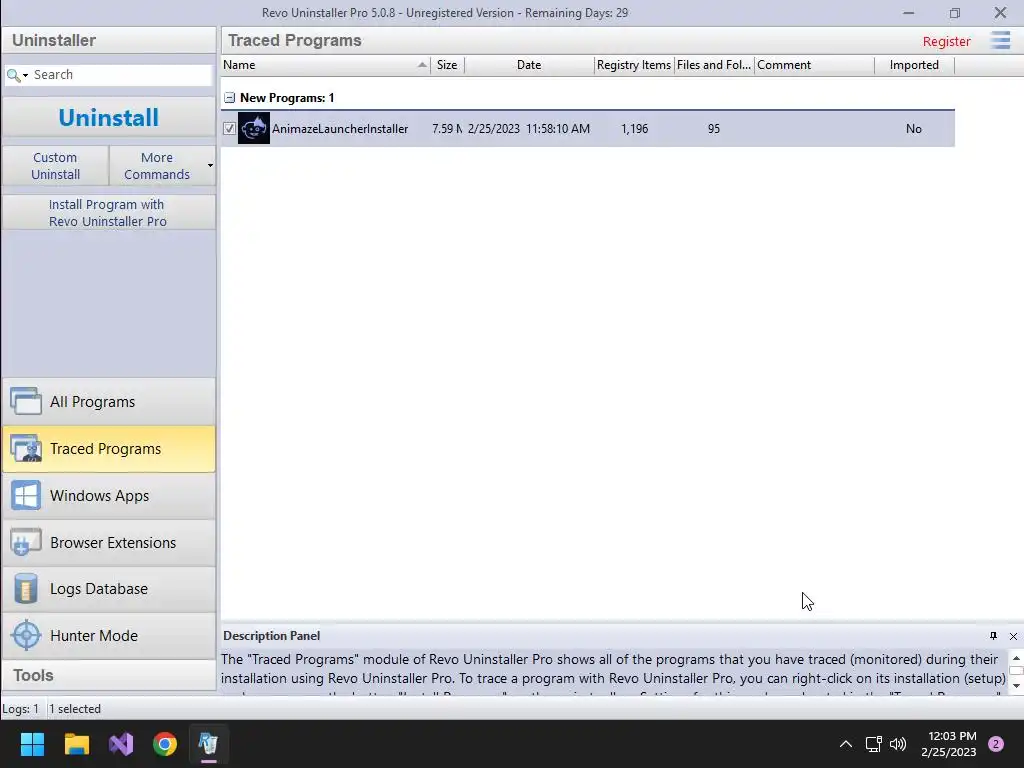The height and width of the screenshot is (768, 1024).
Task: Sort by the Imported column header
Action: [914, 65]
